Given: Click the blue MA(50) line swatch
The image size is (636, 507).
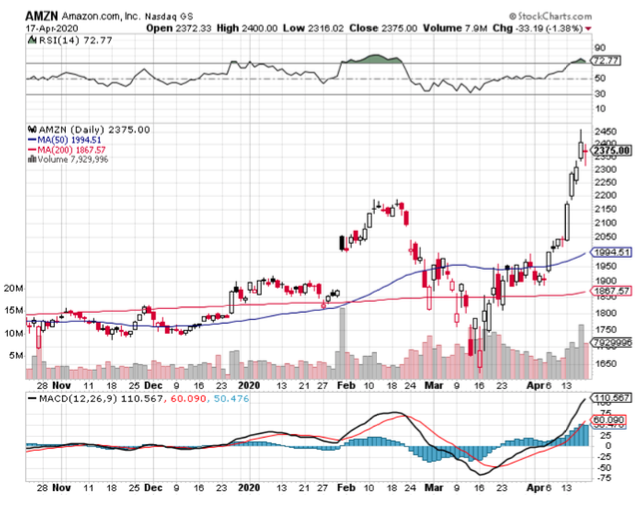Looking at the screenshot, I should (x=32, y=140).
